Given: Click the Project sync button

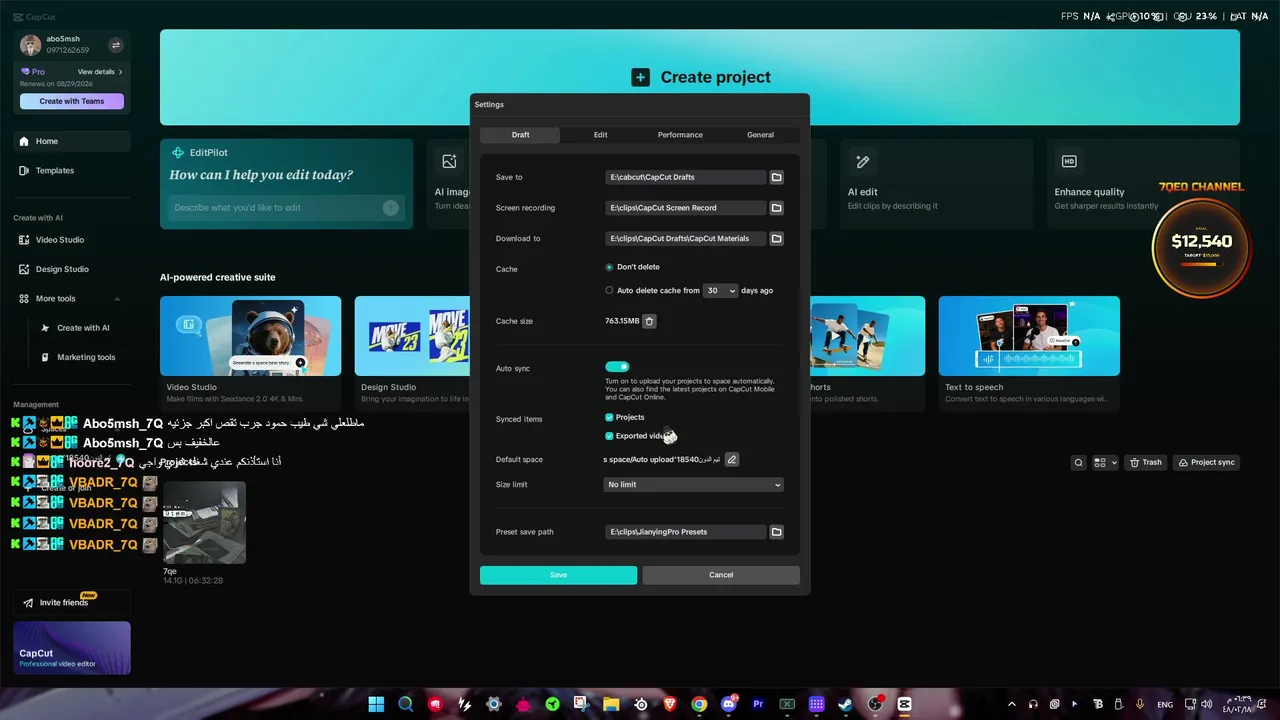Looking at the screenshot, I should 1206,463.
